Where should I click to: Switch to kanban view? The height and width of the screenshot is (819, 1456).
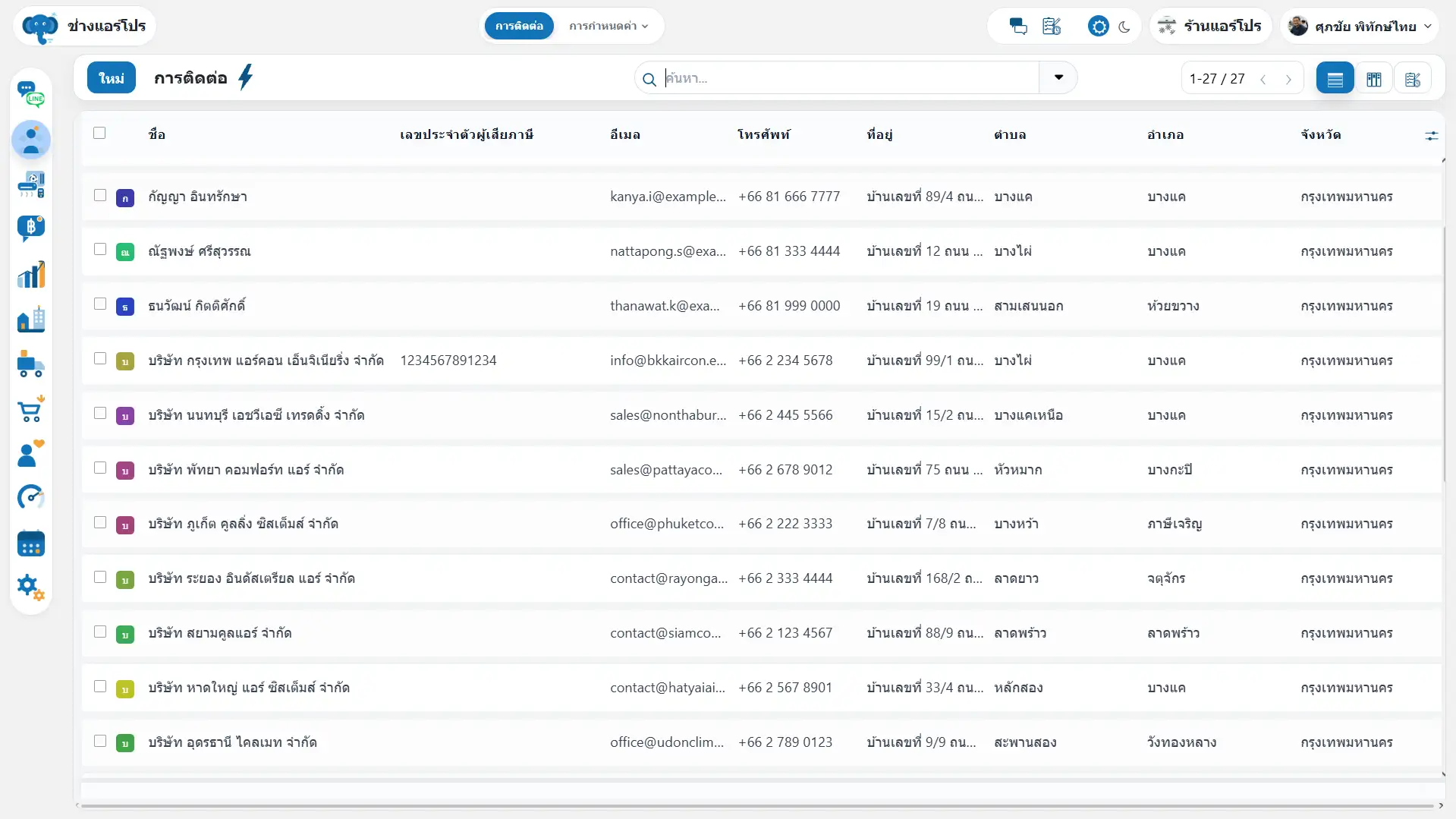point(1374,78)
